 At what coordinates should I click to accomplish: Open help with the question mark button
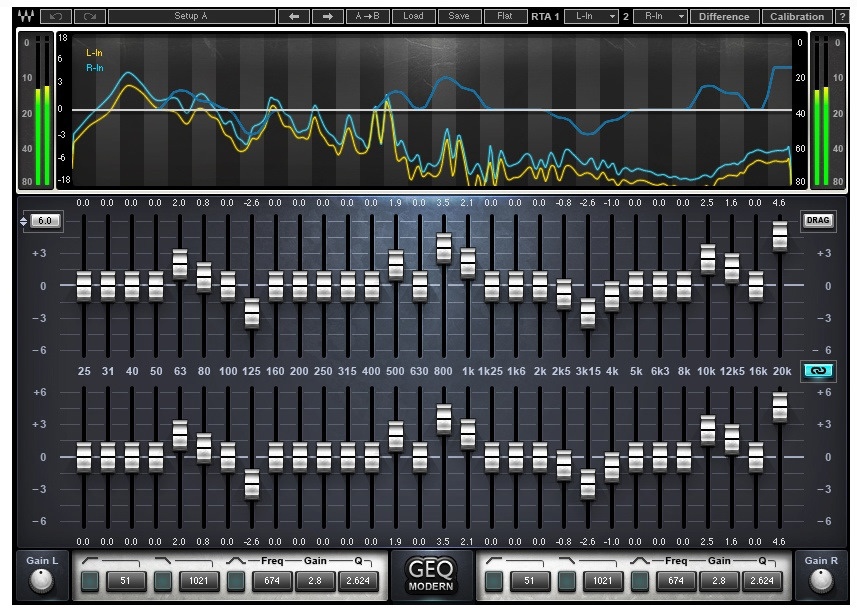pyautogui.click(x=843, y=17)
